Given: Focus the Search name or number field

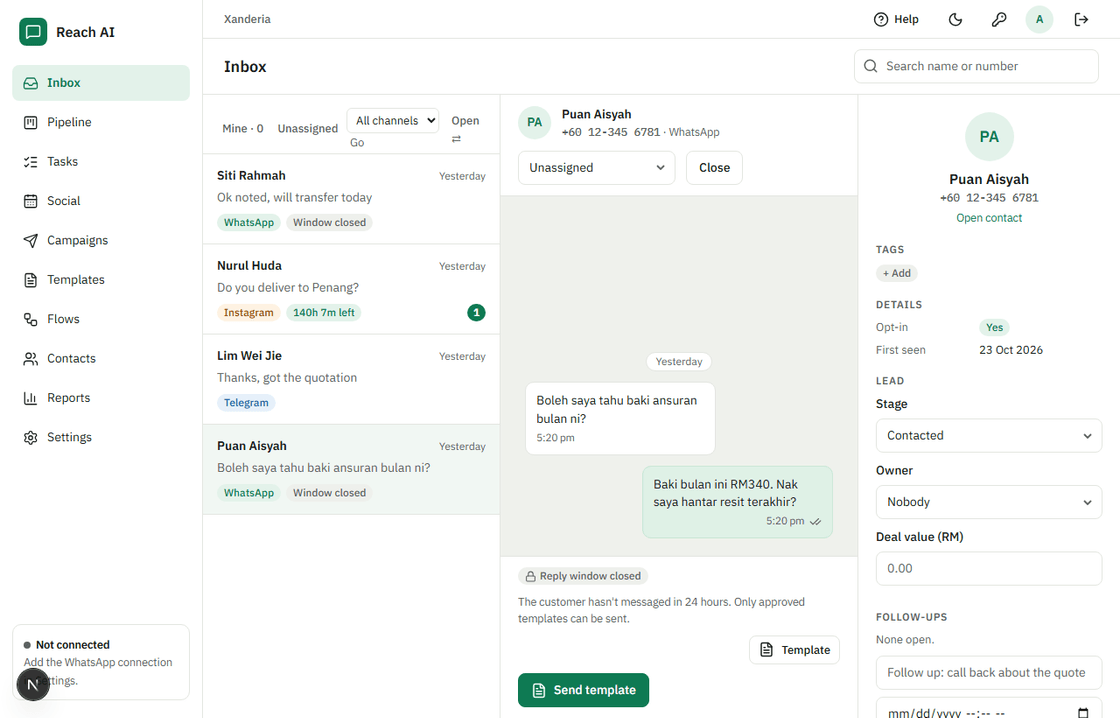Looking at the screenshot, I should click(x=976, y=66).
